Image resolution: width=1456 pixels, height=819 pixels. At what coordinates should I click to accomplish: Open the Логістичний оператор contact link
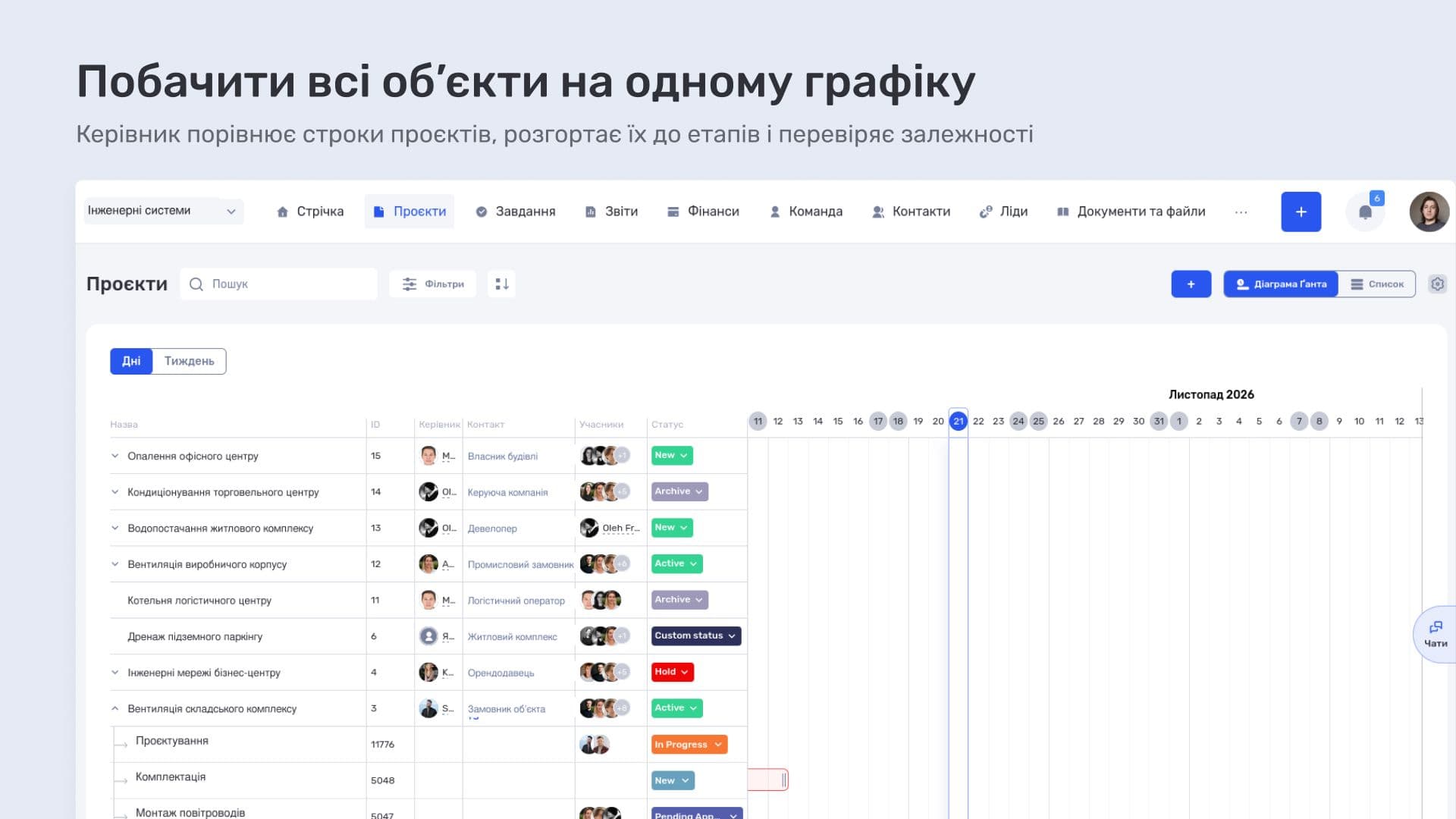[x=516, y=601]
